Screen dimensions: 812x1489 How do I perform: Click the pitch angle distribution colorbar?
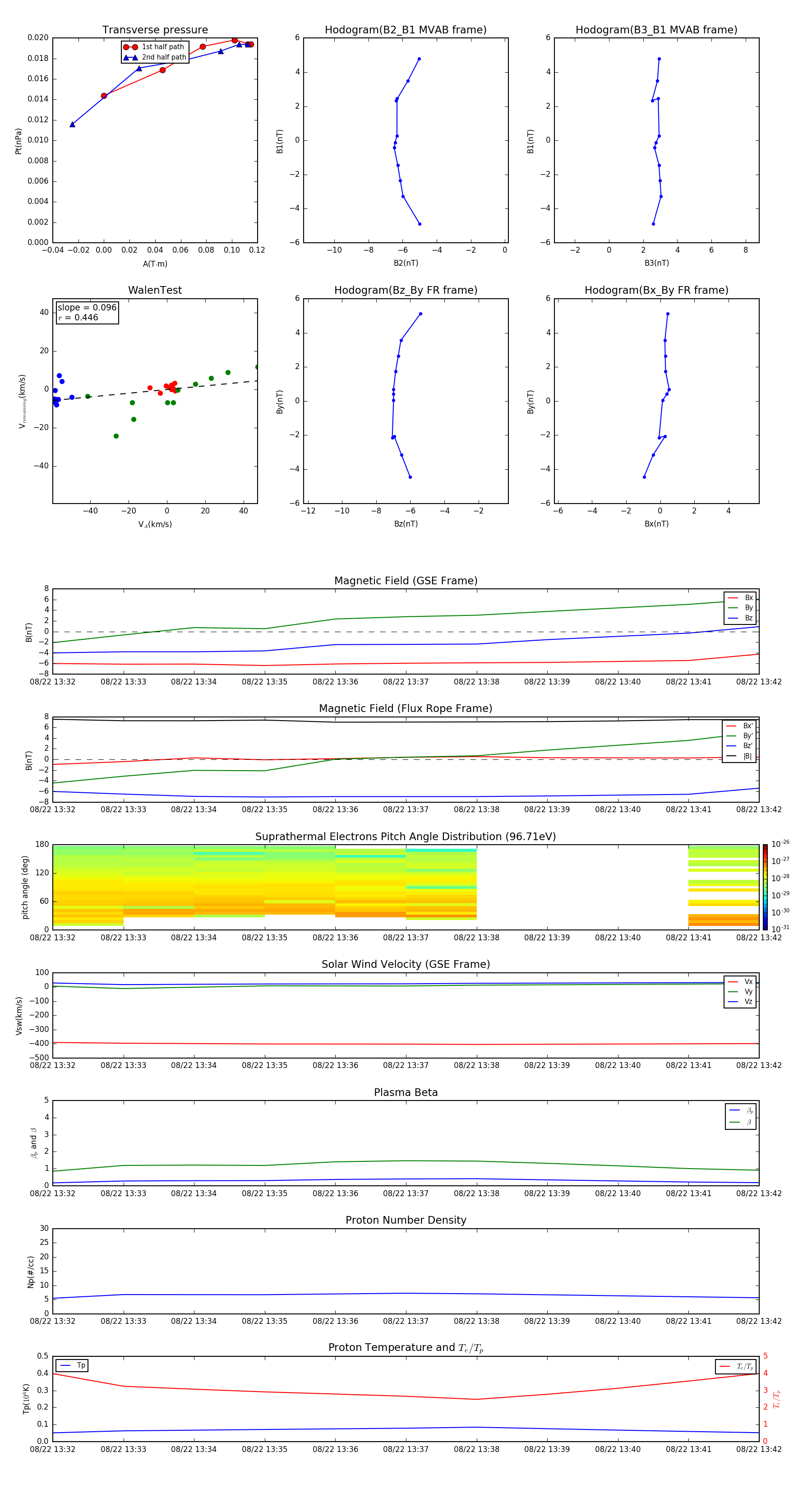tap(765, 887)
